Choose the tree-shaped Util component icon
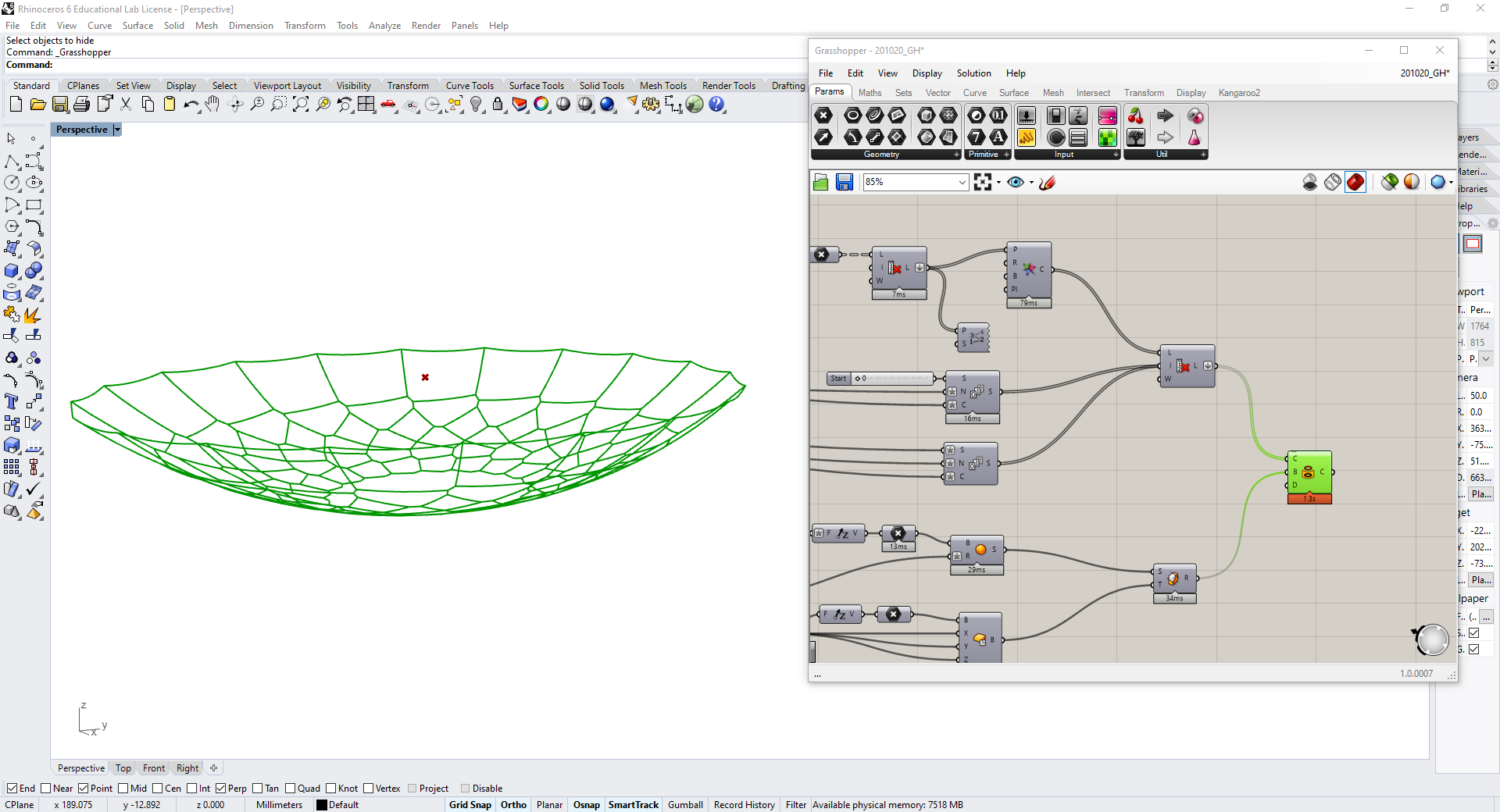 click(x=1136, y=137)
